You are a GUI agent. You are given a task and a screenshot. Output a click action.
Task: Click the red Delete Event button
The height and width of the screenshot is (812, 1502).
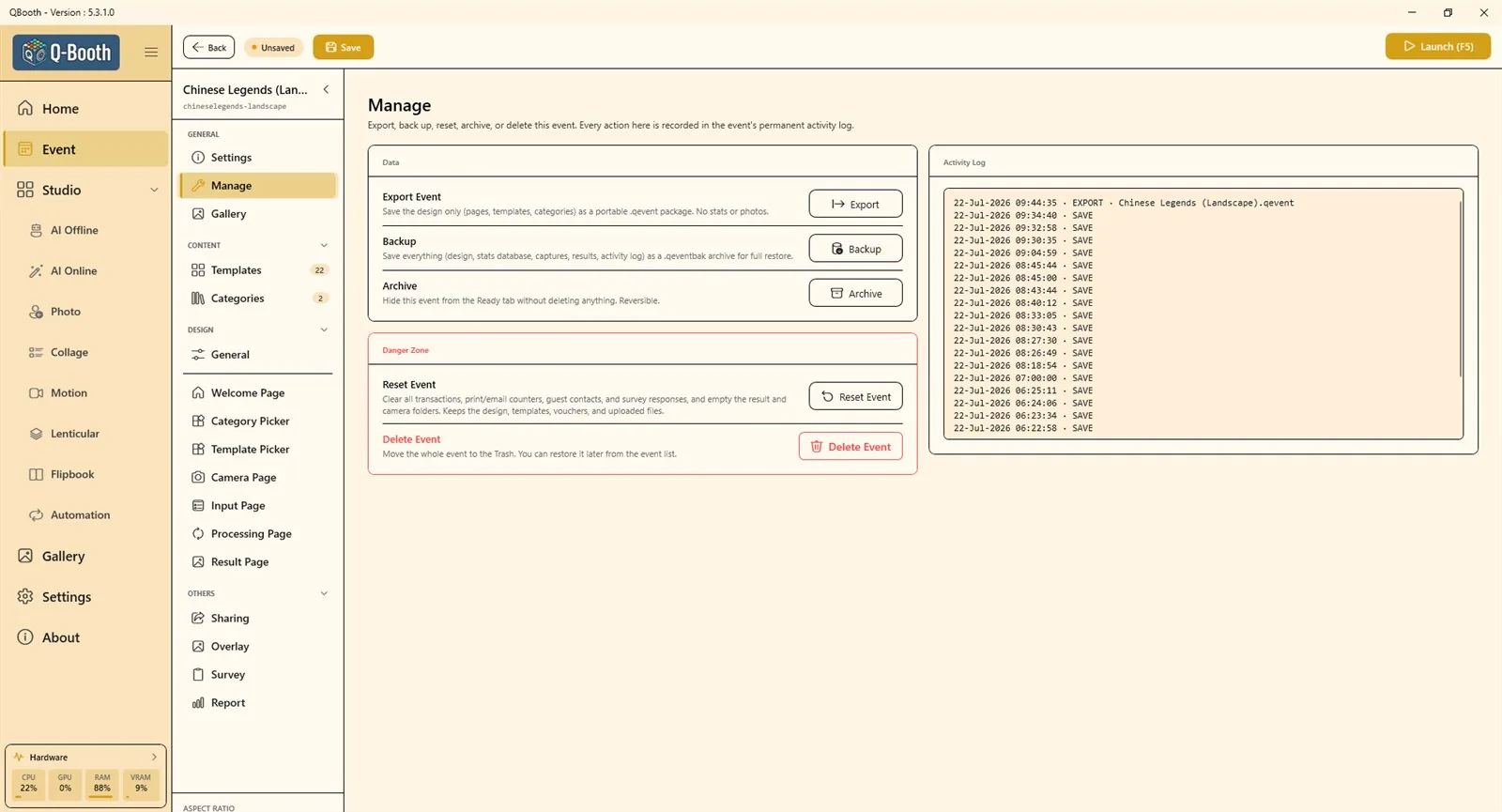(x=851, y=447)
